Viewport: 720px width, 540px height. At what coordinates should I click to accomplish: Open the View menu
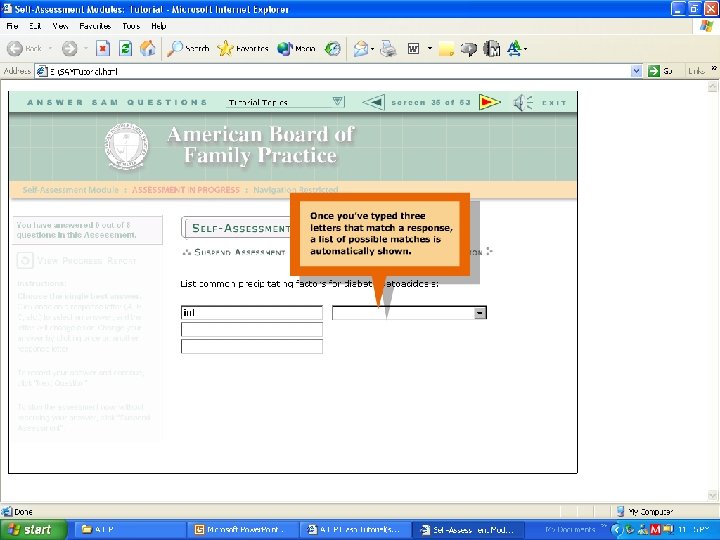click(x=60, y=26)
